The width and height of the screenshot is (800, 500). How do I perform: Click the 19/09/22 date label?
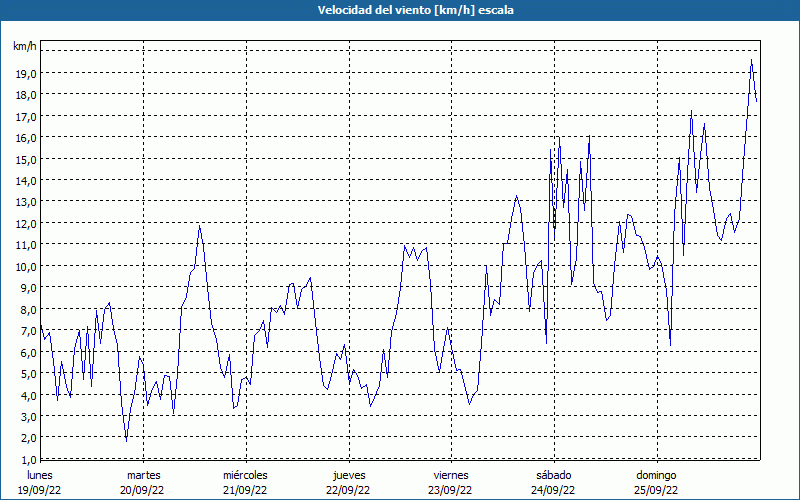[x=40, y=490]
